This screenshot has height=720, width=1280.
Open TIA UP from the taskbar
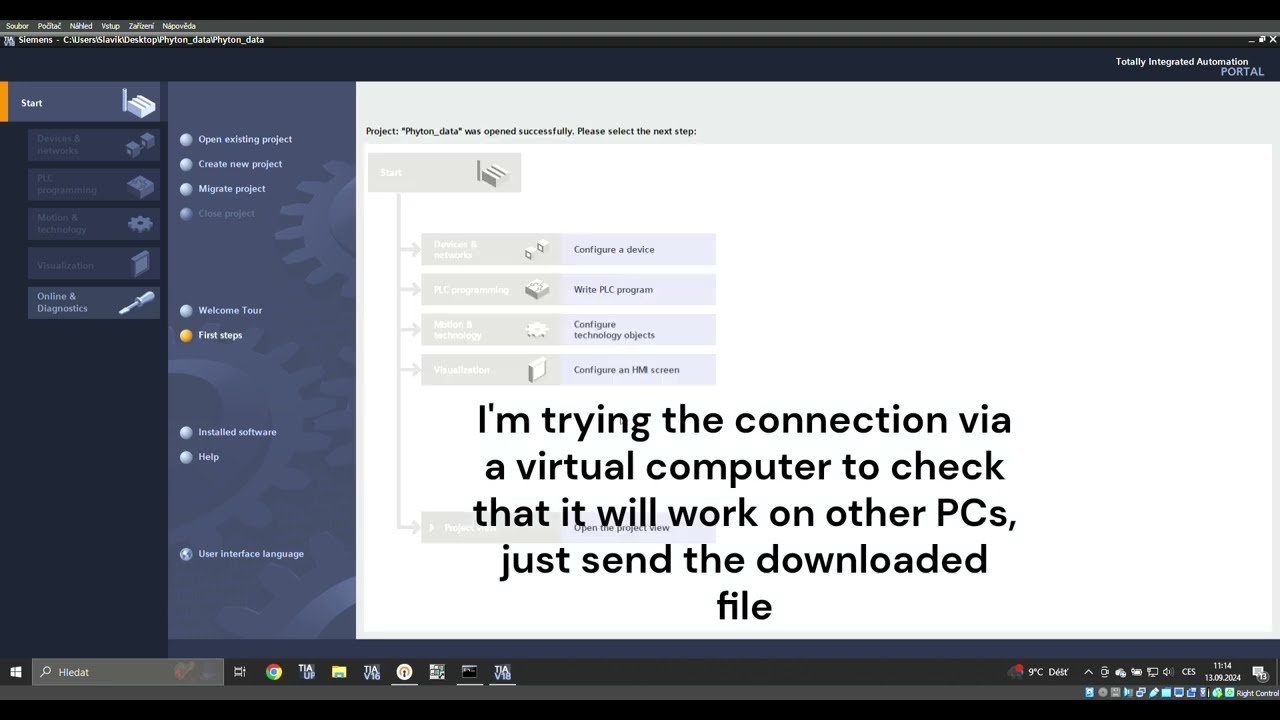pyautogui.click(x=306, y=672)
